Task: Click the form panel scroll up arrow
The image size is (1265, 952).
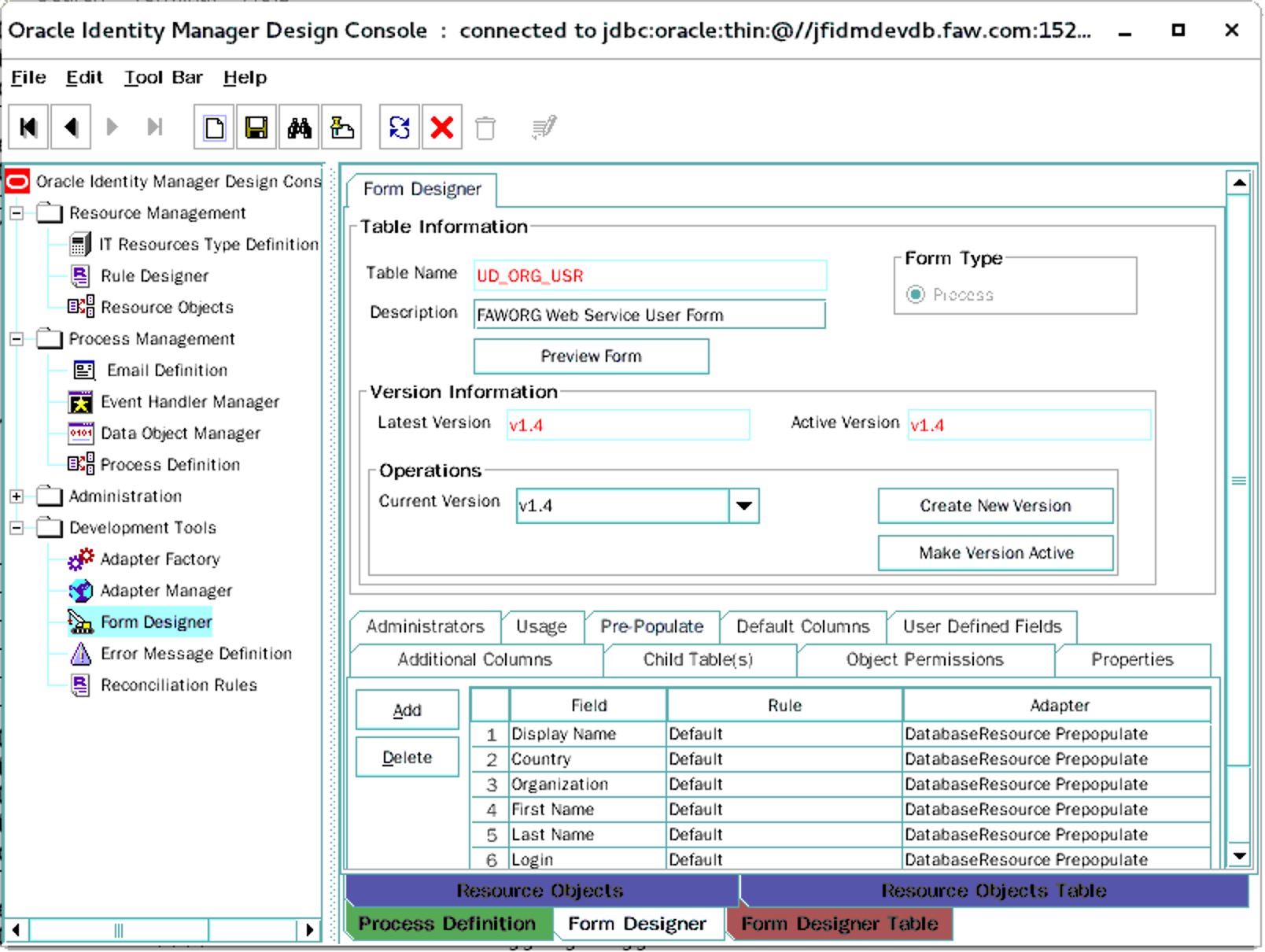Action: [1239, 183]
